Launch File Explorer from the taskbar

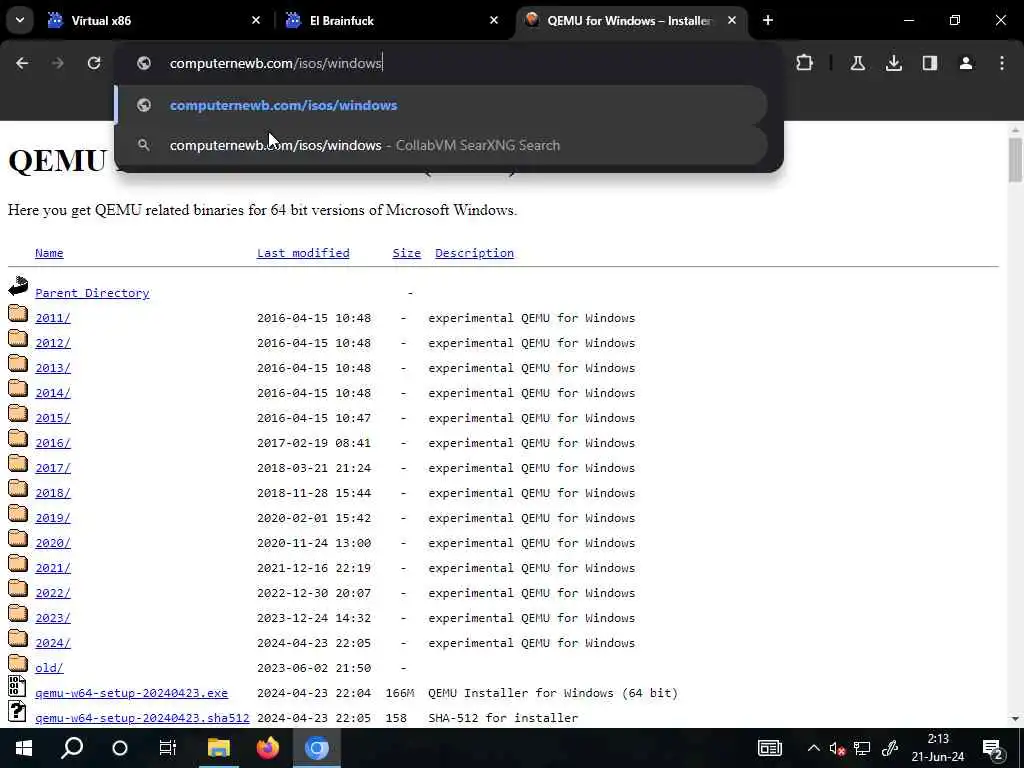(x=219, y=748)
